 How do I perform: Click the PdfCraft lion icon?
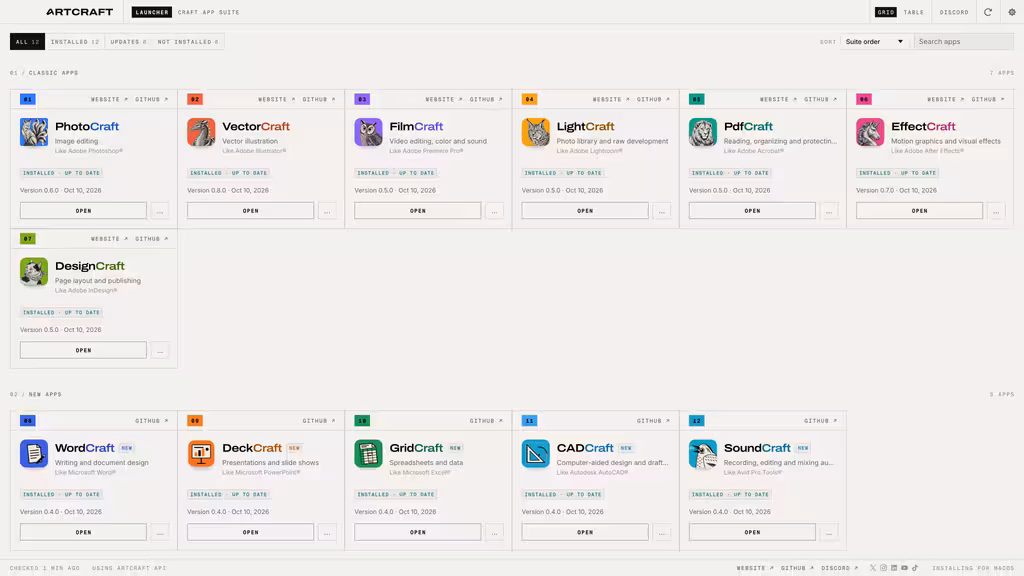point(703,132)
